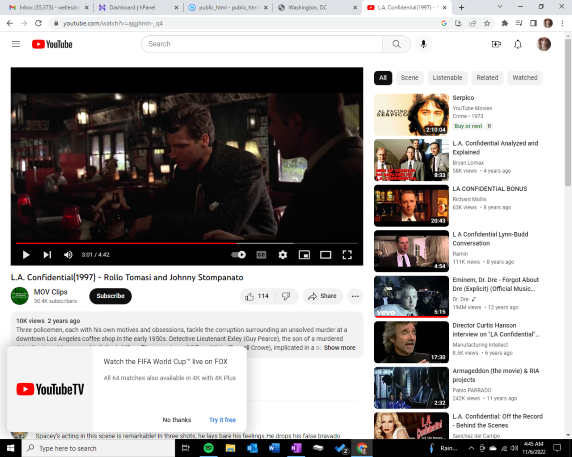
Task: Open OneNote from the taskbar
Action: [296, 448]
